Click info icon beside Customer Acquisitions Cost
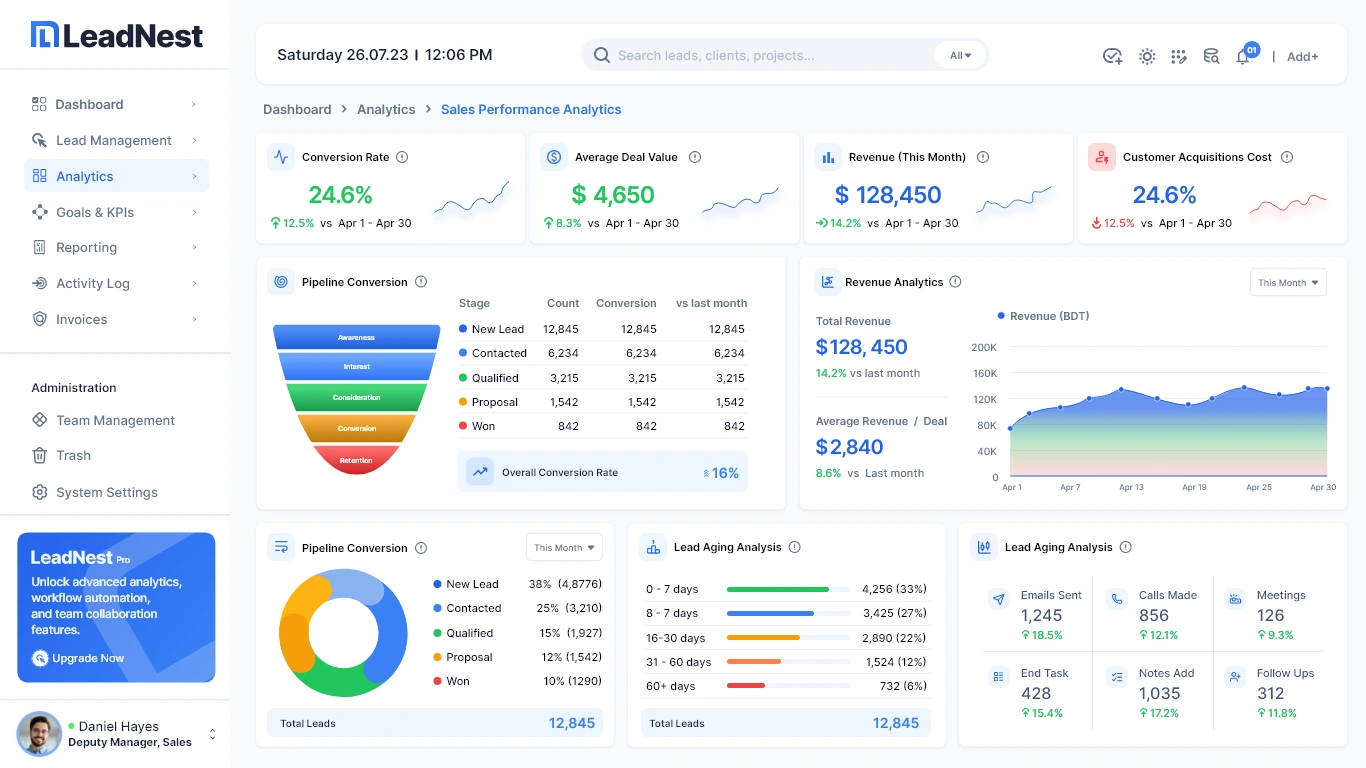Screen dimensions: 1366x768 [x=1287, y=157]
